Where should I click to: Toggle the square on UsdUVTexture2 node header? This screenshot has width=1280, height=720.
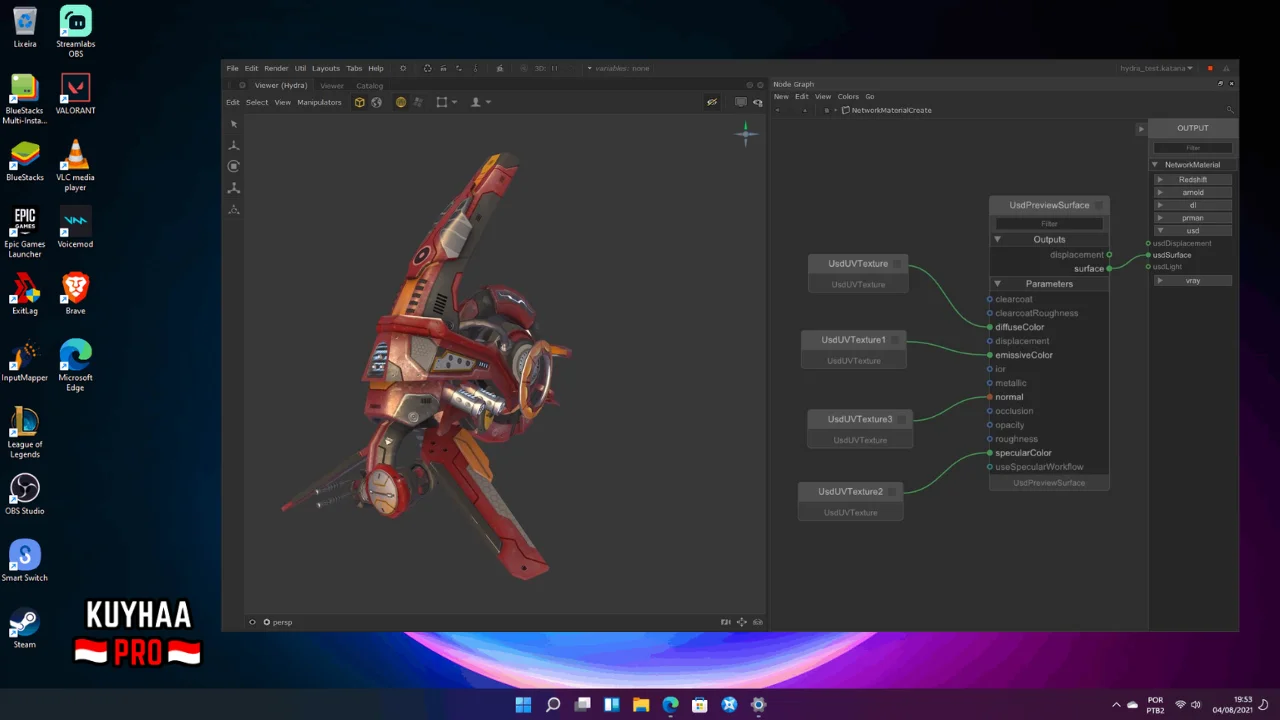pos(893,492)
